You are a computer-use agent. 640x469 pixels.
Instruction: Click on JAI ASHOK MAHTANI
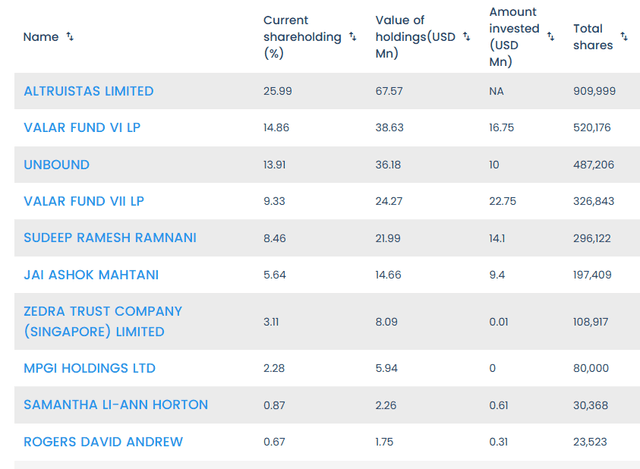[x=91, y=275]
